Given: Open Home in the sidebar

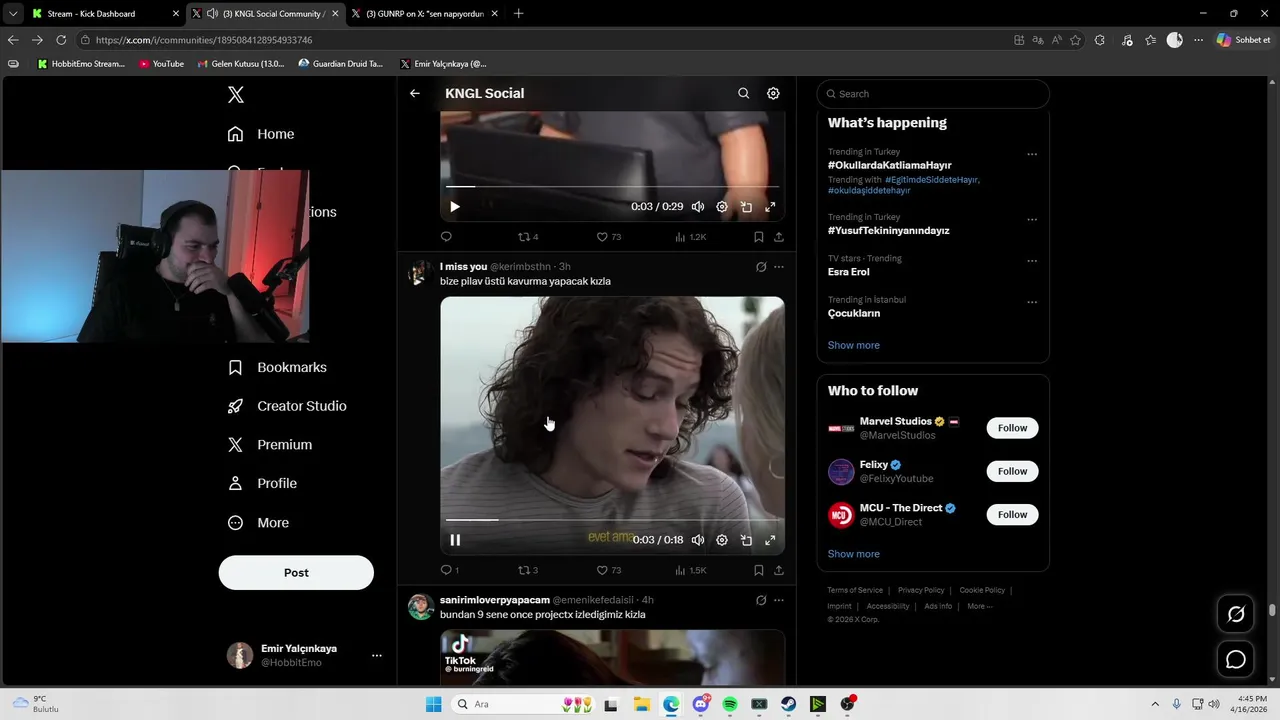Looking at the screenshot, I should tap(261, 134).
